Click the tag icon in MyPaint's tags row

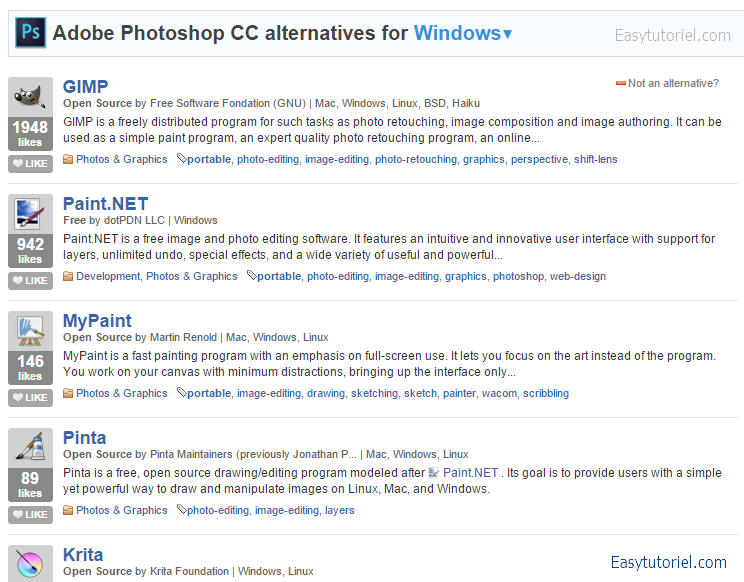pos(182,392)
